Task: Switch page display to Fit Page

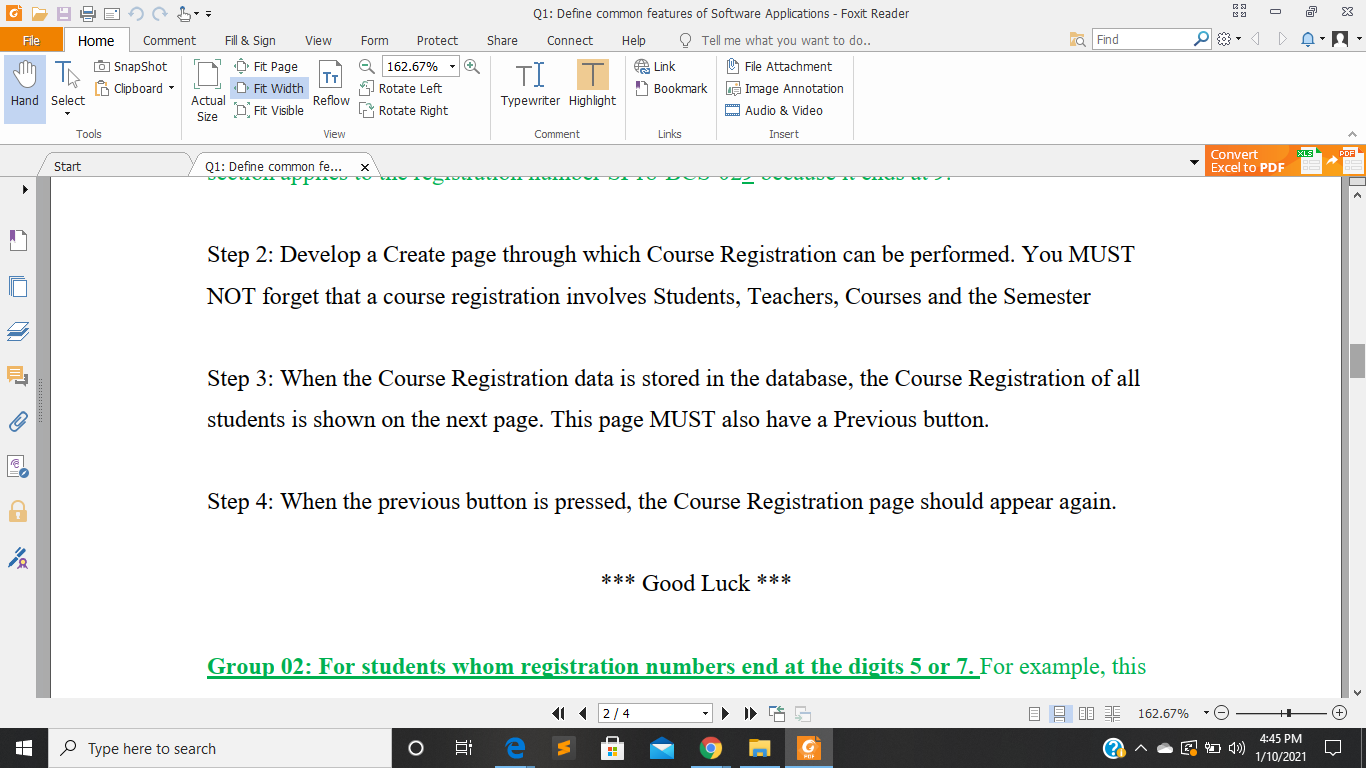Action: pos(269,66)
